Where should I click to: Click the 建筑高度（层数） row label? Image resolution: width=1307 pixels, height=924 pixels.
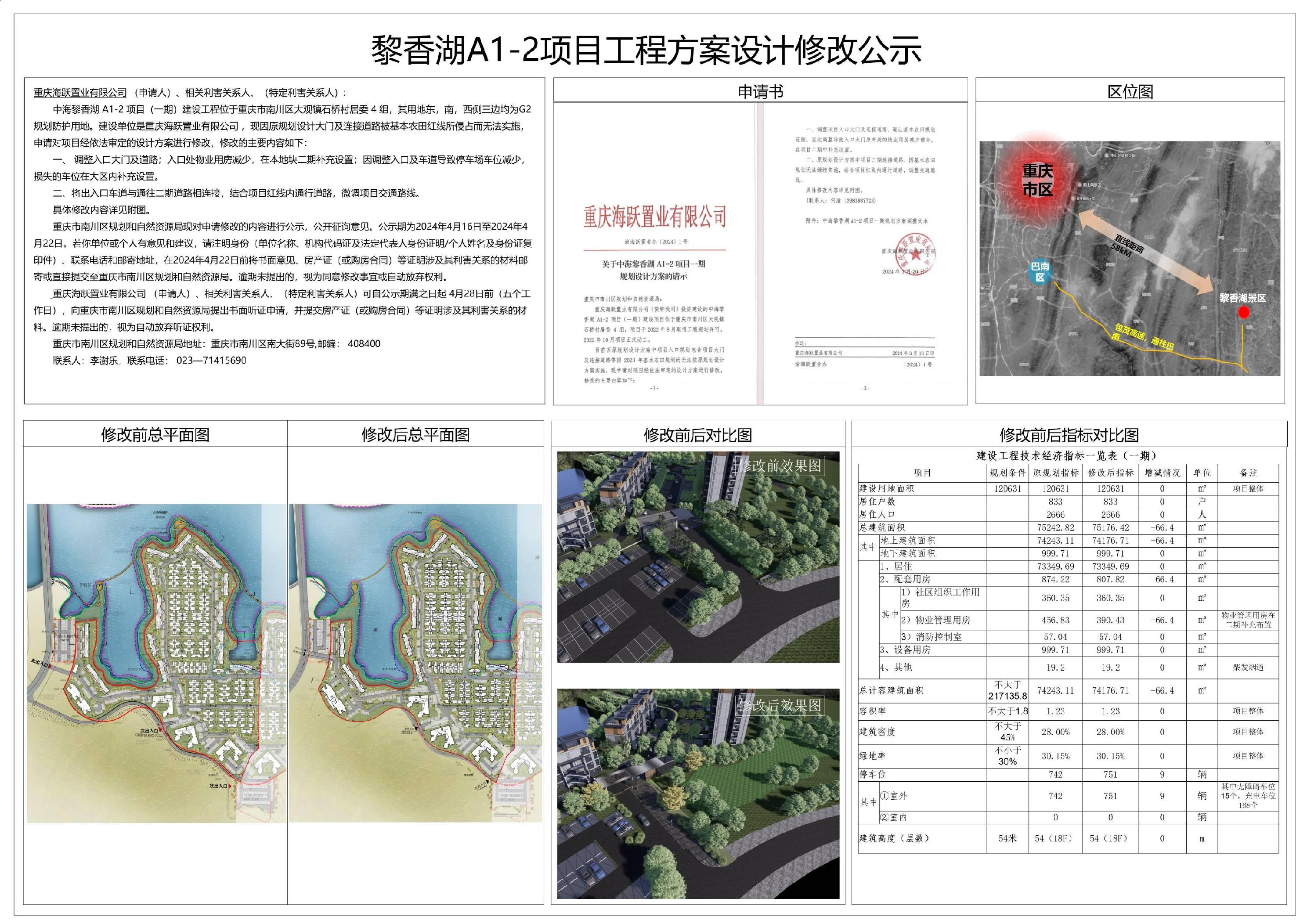(x=894, y=838)
